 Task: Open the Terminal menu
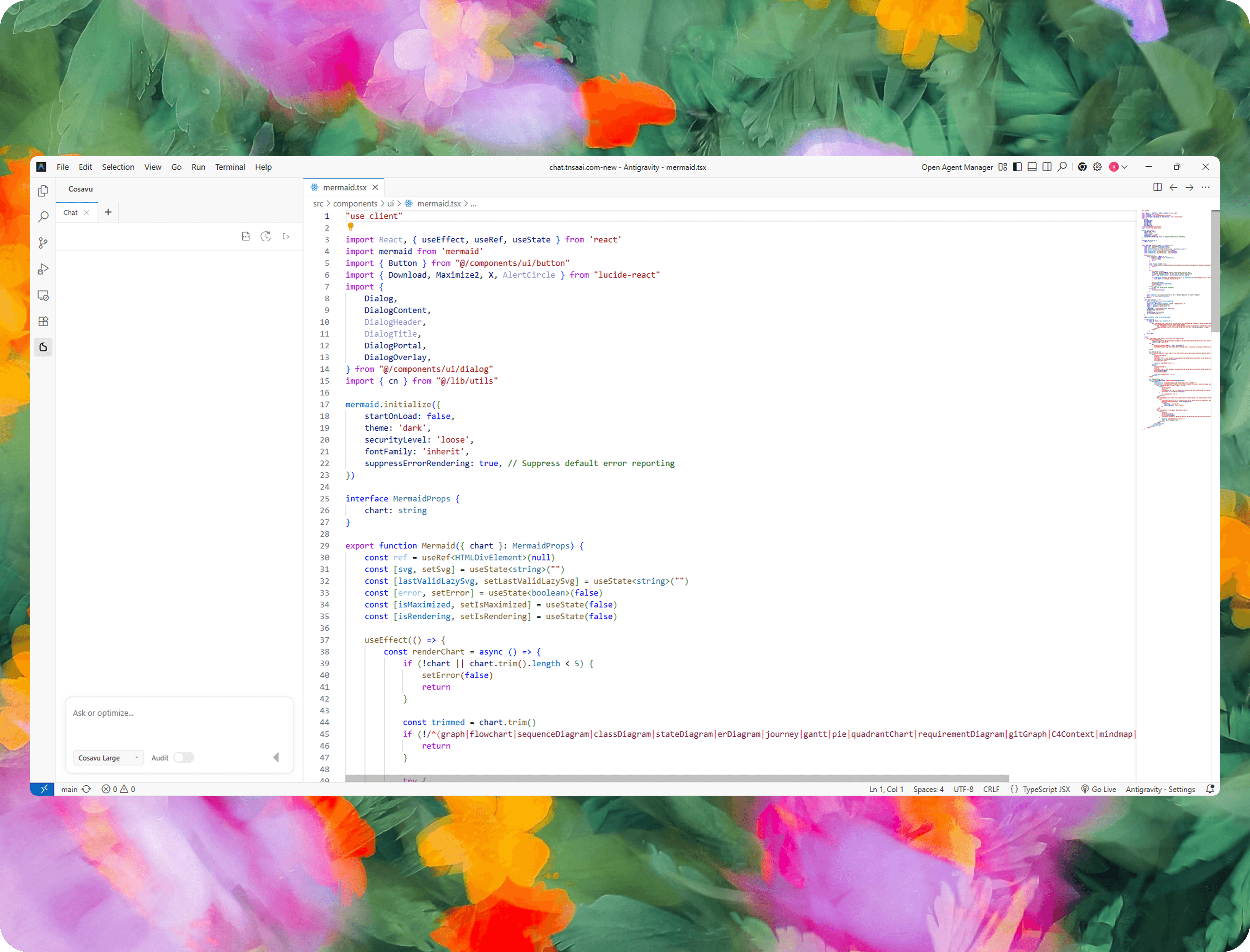230,167
